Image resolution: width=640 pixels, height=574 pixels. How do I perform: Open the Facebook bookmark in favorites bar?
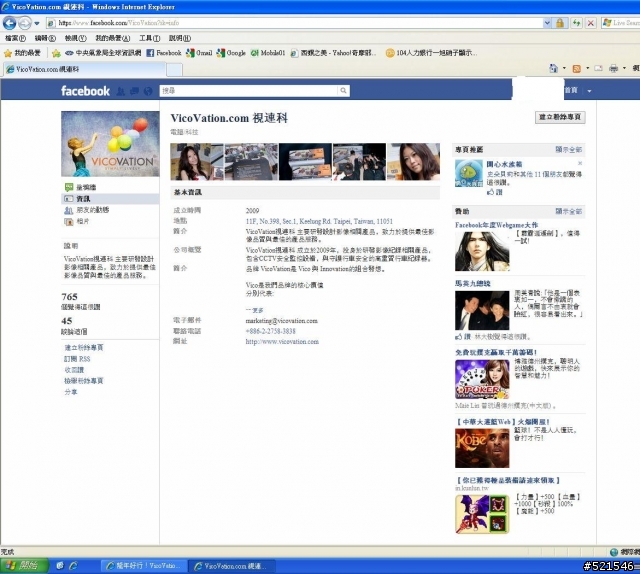164,53
